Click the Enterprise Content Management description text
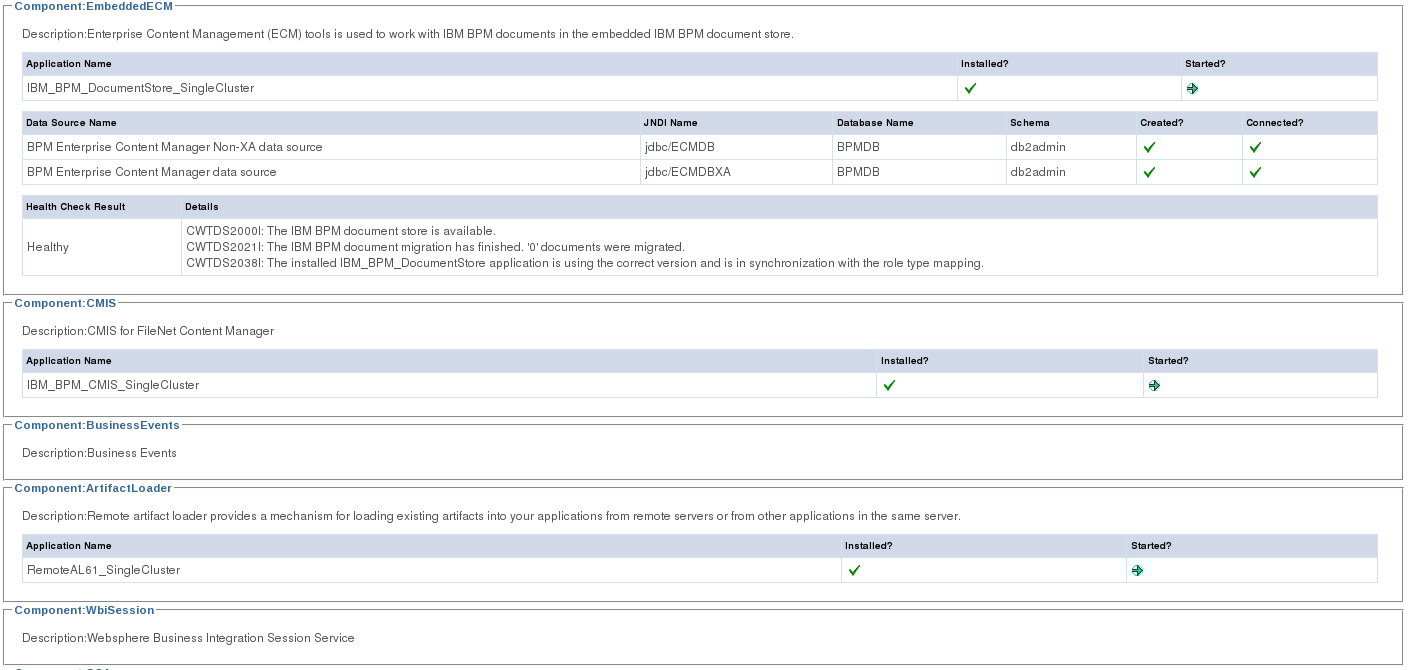 [408, 34]
